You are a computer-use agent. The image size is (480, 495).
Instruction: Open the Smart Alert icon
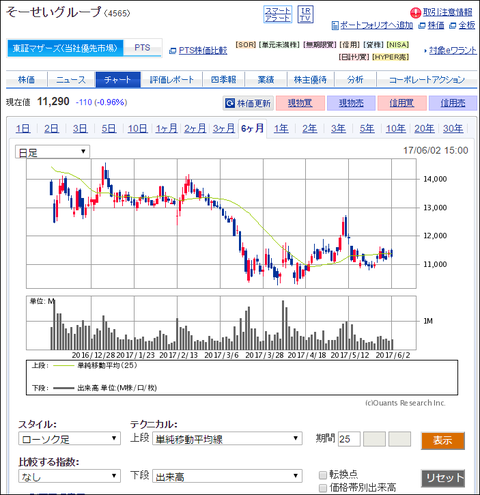278,15
